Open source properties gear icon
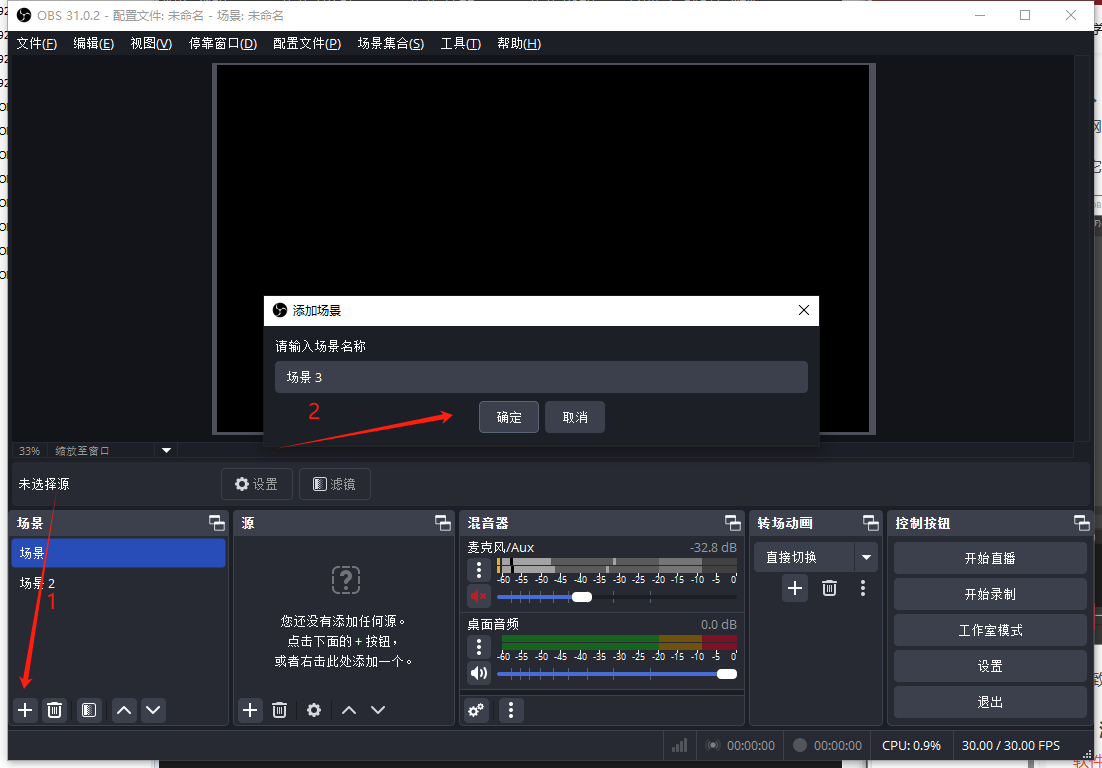The height and width of the screenshot is (768, 1102). tap(314, 710)
